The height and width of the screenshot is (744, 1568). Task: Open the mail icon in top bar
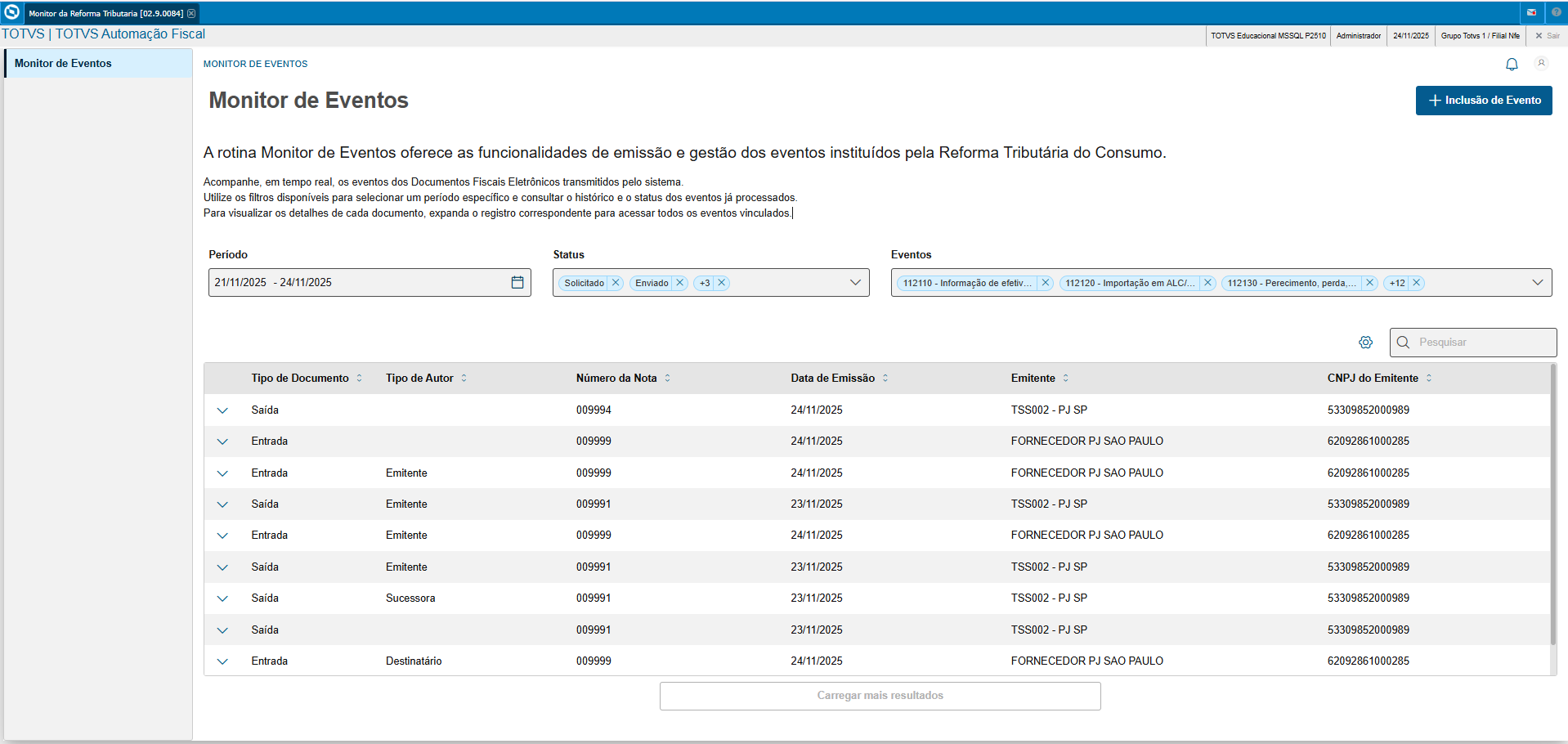(1531, 12)
